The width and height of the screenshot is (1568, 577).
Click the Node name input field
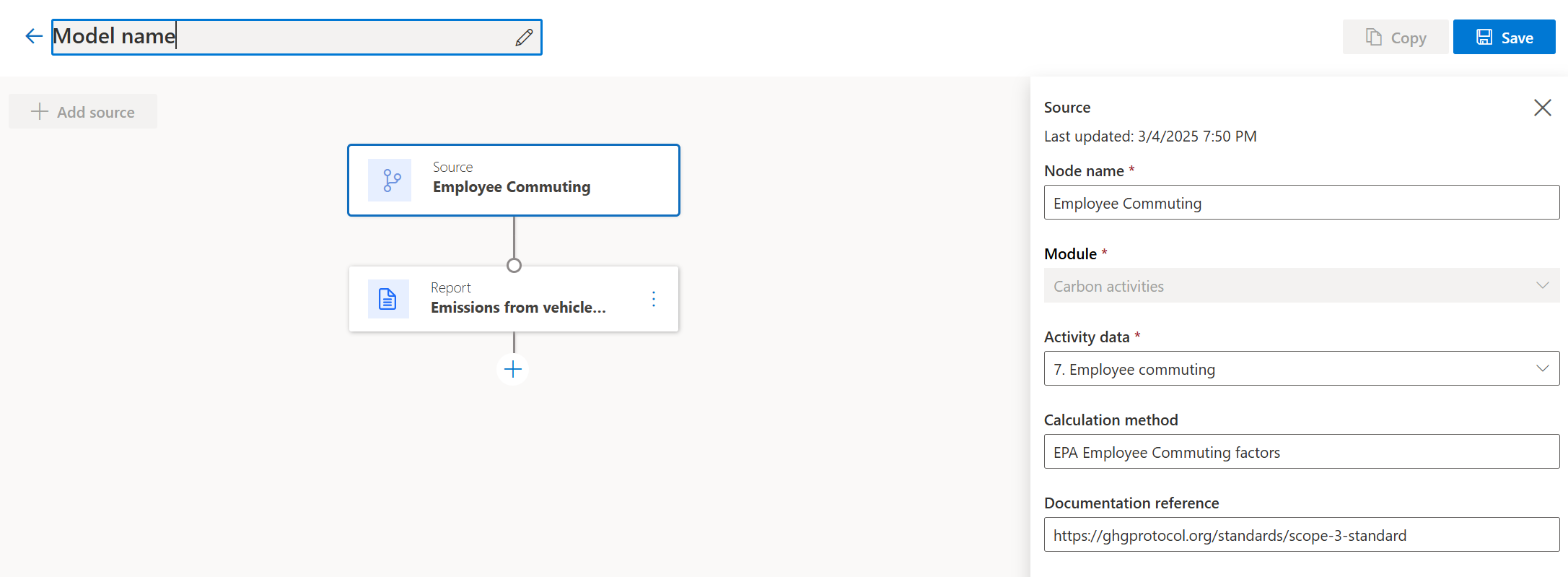pos(1301,203)
